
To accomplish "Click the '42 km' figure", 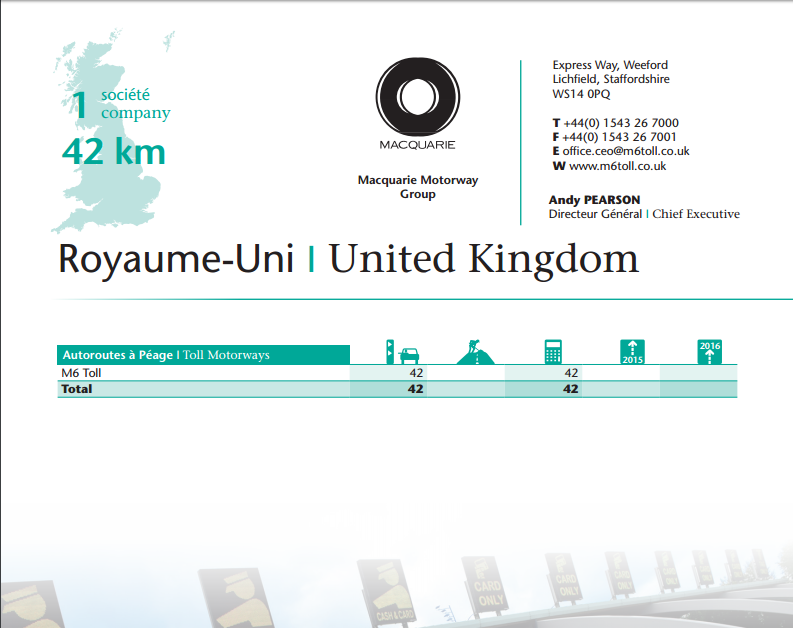I will coord(114,152).
